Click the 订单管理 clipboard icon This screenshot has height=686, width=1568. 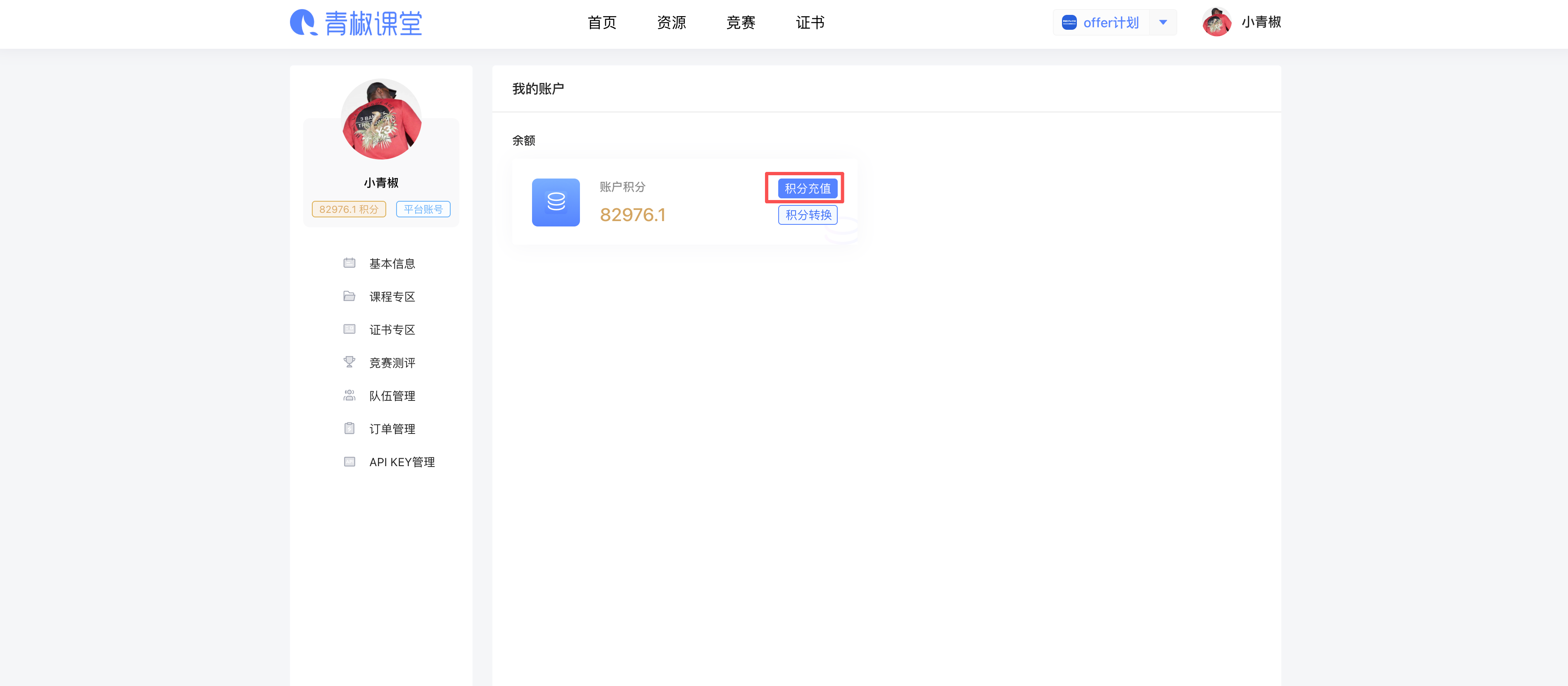tap(349, 428)
